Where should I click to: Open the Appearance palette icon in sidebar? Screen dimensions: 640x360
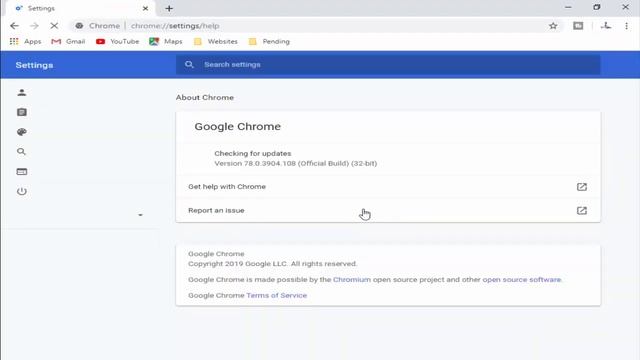[x=22, y=132]
